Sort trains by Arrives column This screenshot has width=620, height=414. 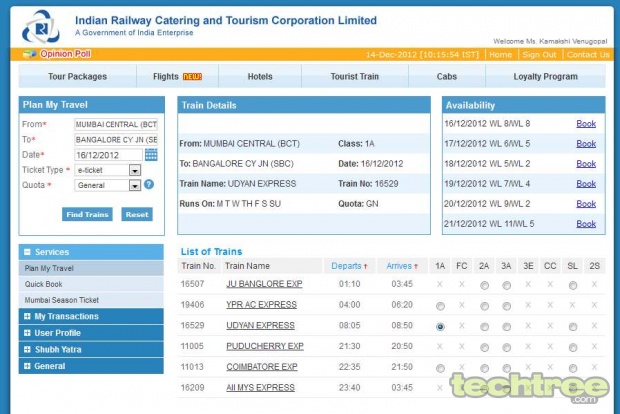402,266
